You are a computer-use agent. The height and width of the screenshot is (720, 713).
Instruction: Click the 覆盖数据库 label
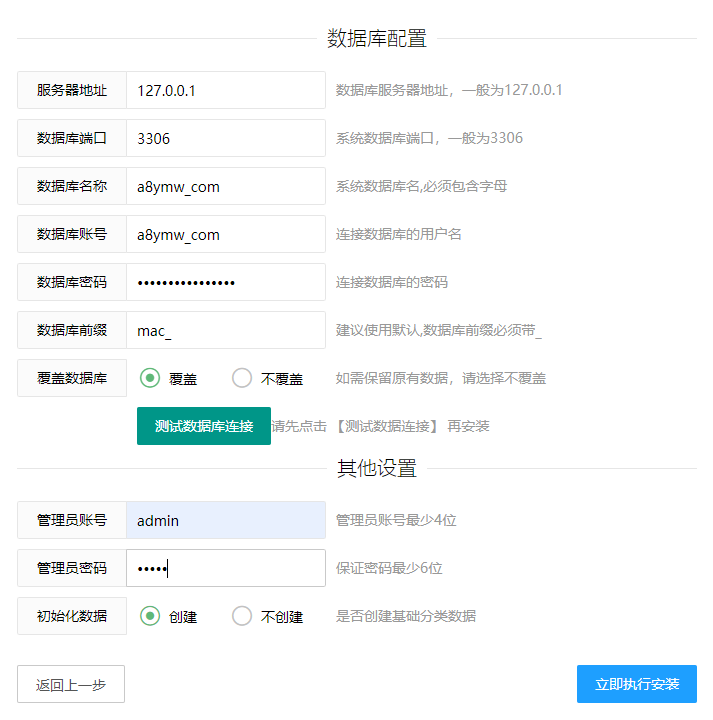coord(72,378)
